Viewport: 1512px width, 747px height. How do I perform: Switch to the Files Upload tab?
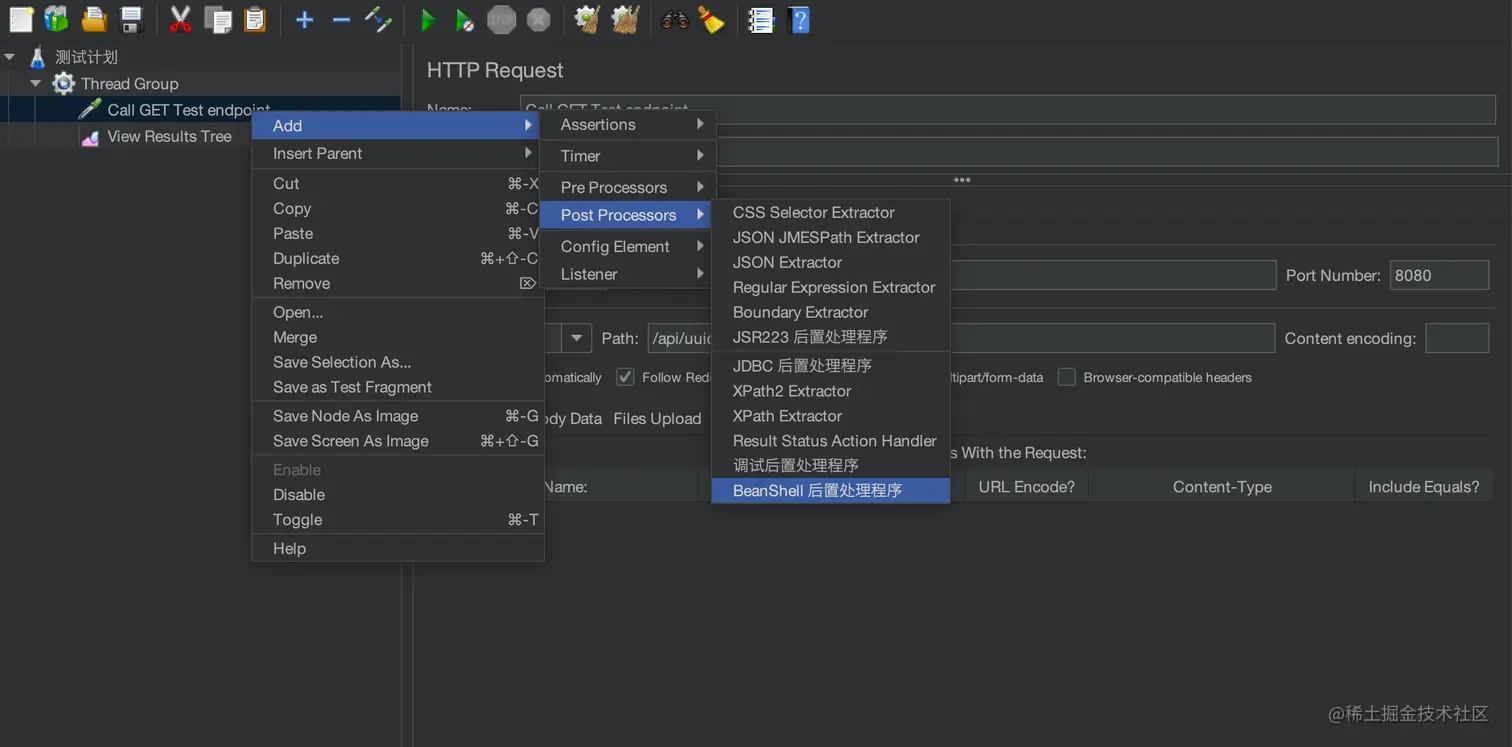(x=657, y=419)
